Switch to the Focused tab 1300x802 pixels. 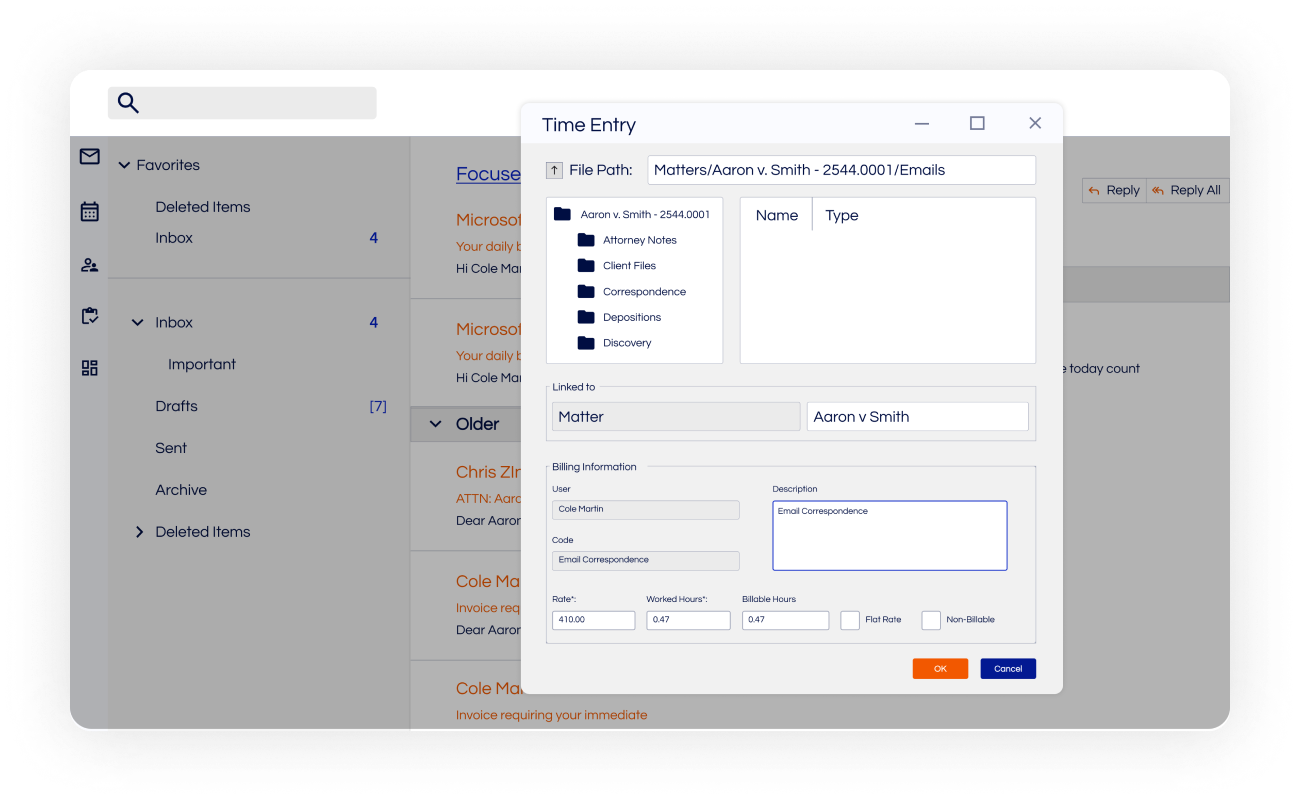coord(488,173)
